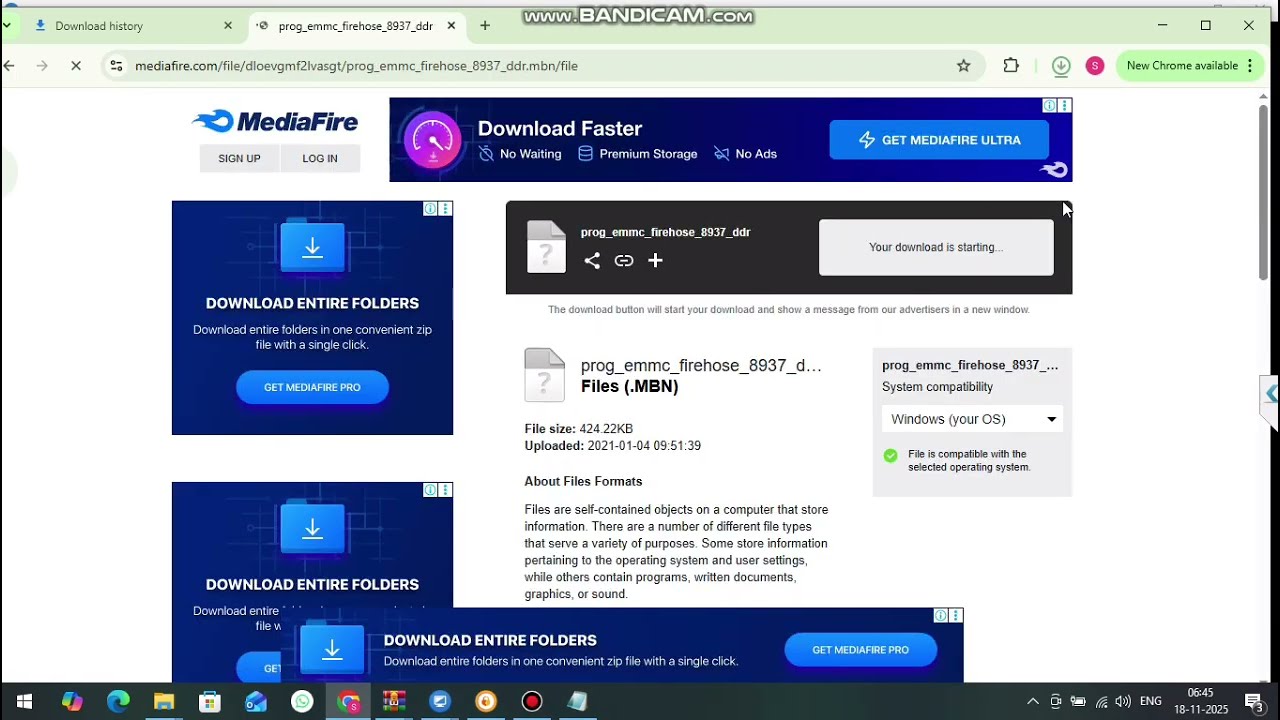The image size is (1280, 720).
Task: Open Microsoft Store from taskbar
Action: [210, 702]
